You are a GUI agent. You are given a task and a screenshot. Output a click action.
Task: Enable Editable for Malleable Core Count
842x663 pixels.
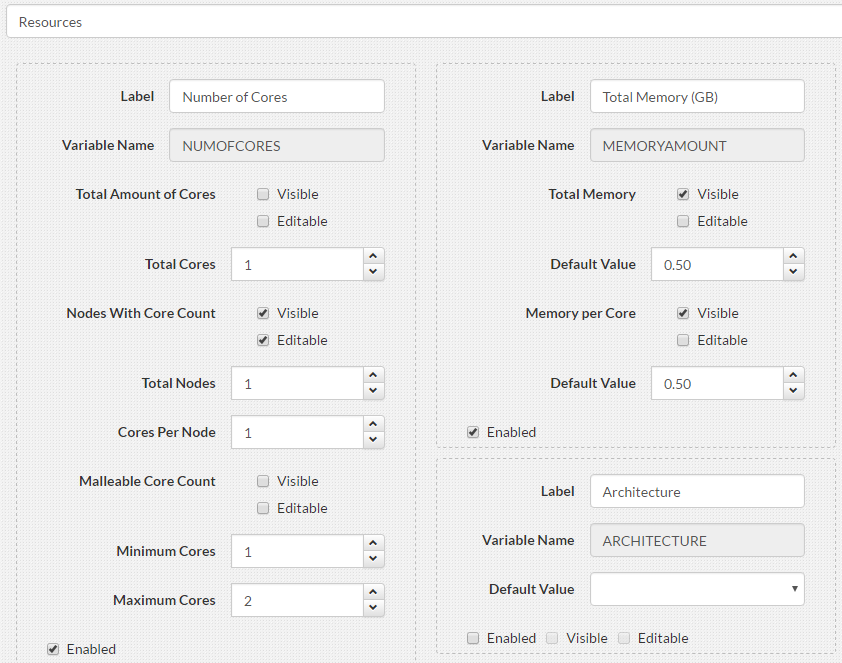tap(263, 508)
